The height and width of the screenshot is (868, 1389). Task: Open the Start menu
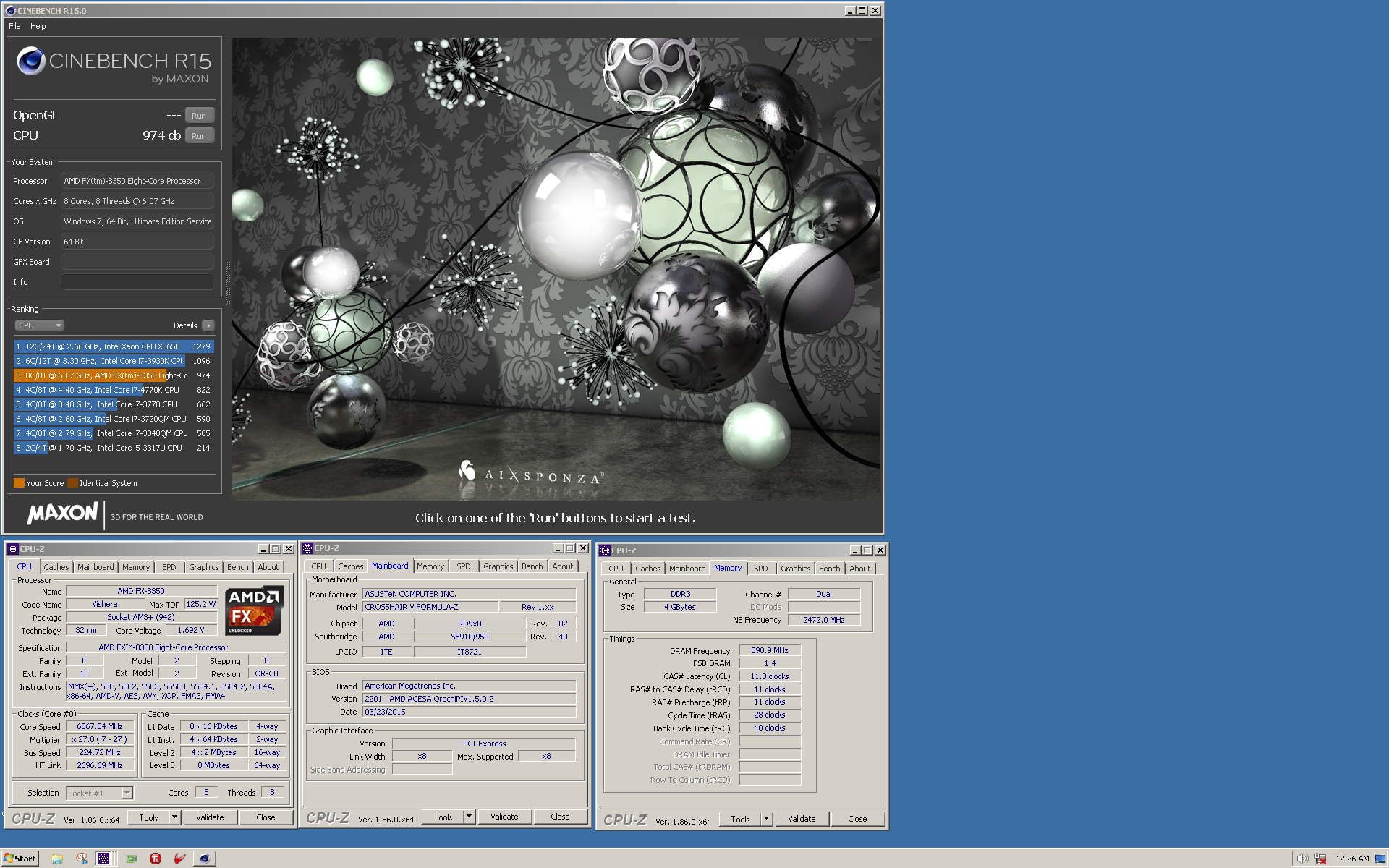tap(20, 859)
